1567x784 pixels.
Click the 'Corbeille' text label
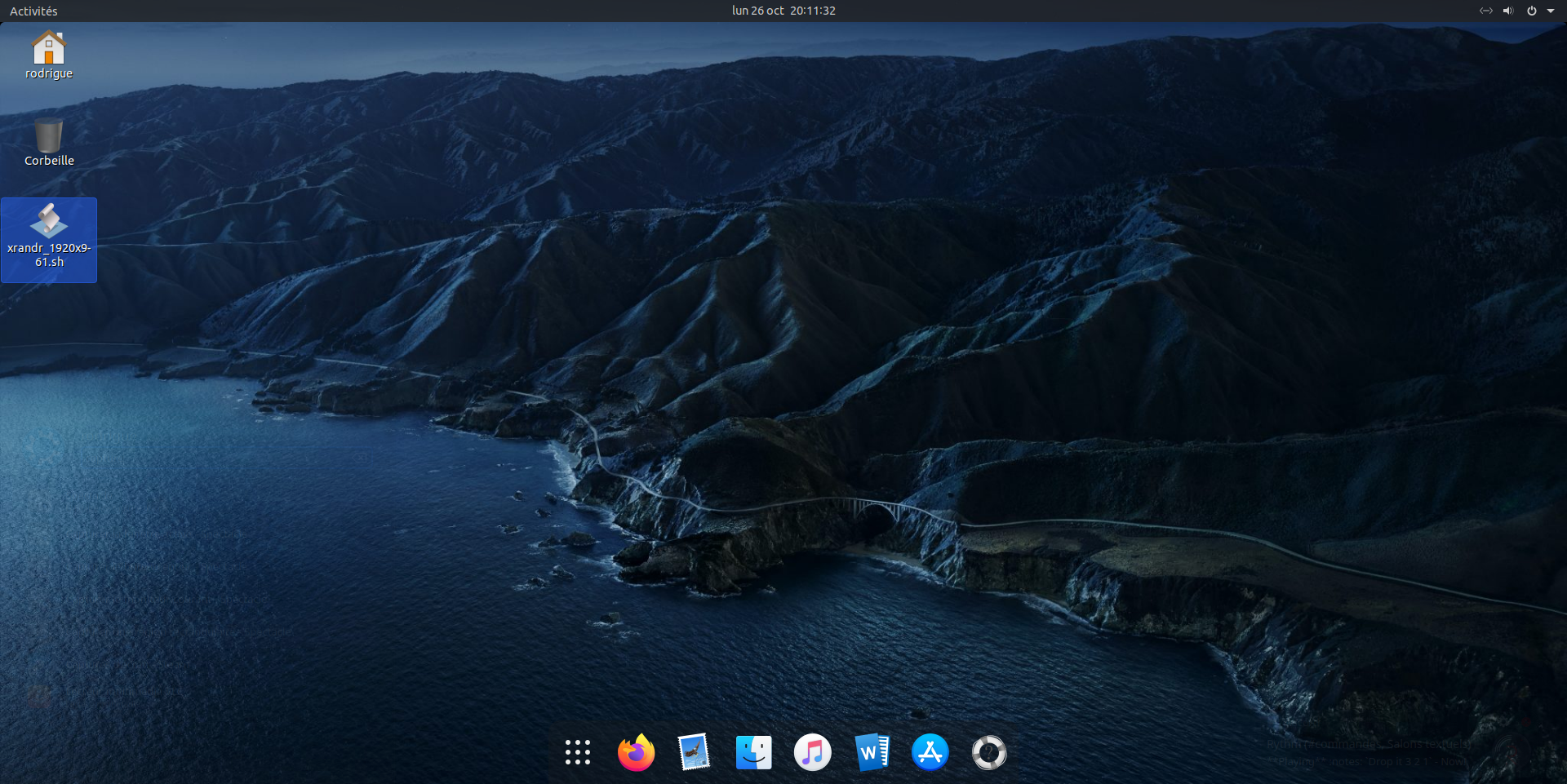(x=49, y=161)
